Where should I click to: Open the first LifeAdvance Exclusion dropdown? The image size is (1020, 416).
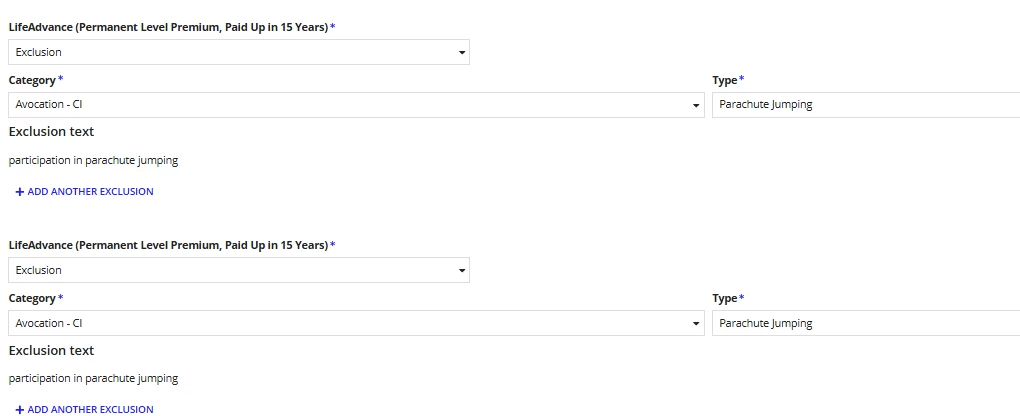[239, 52]
